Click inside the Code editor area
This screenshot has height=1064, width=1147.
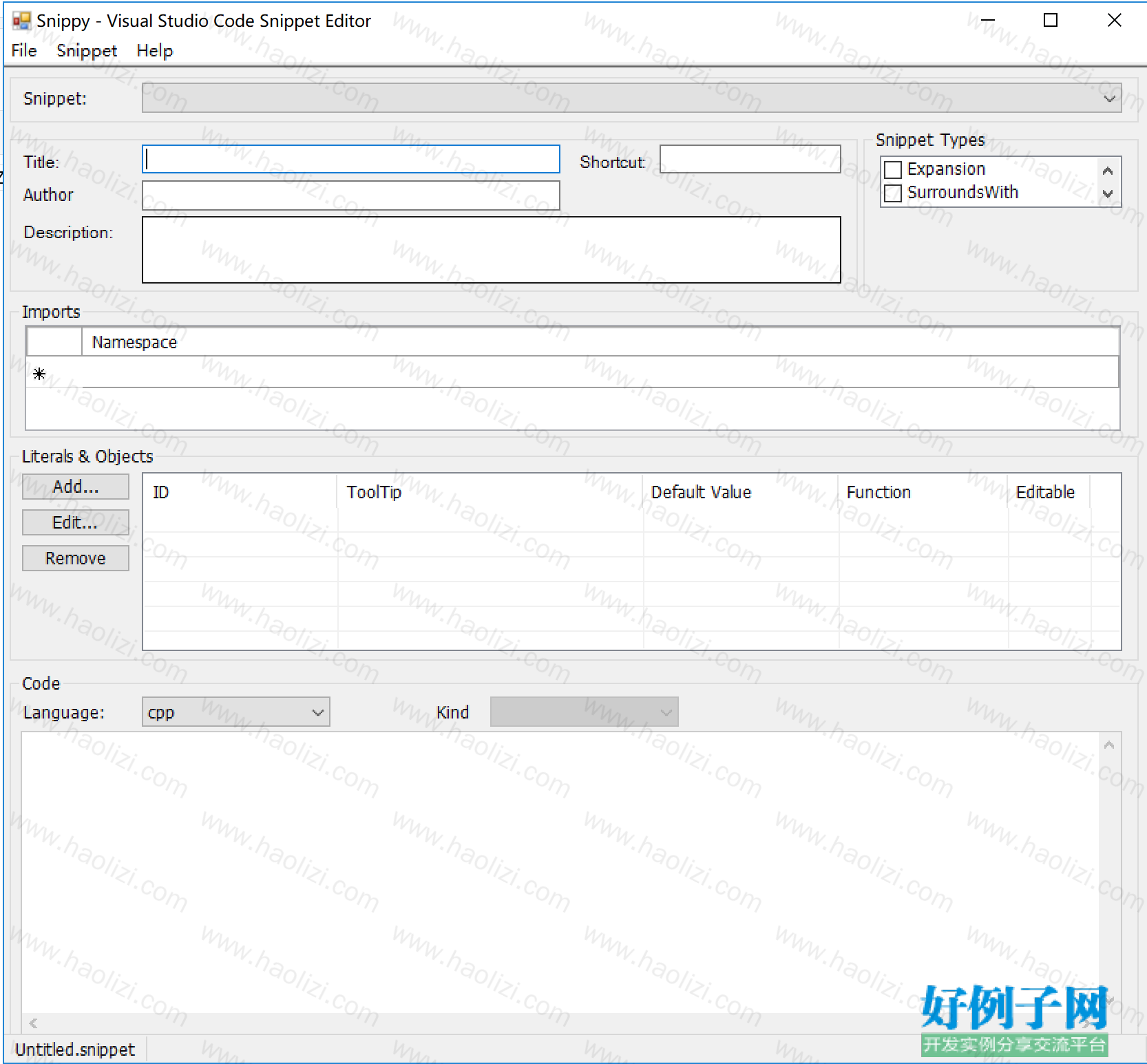pos(560,872)
